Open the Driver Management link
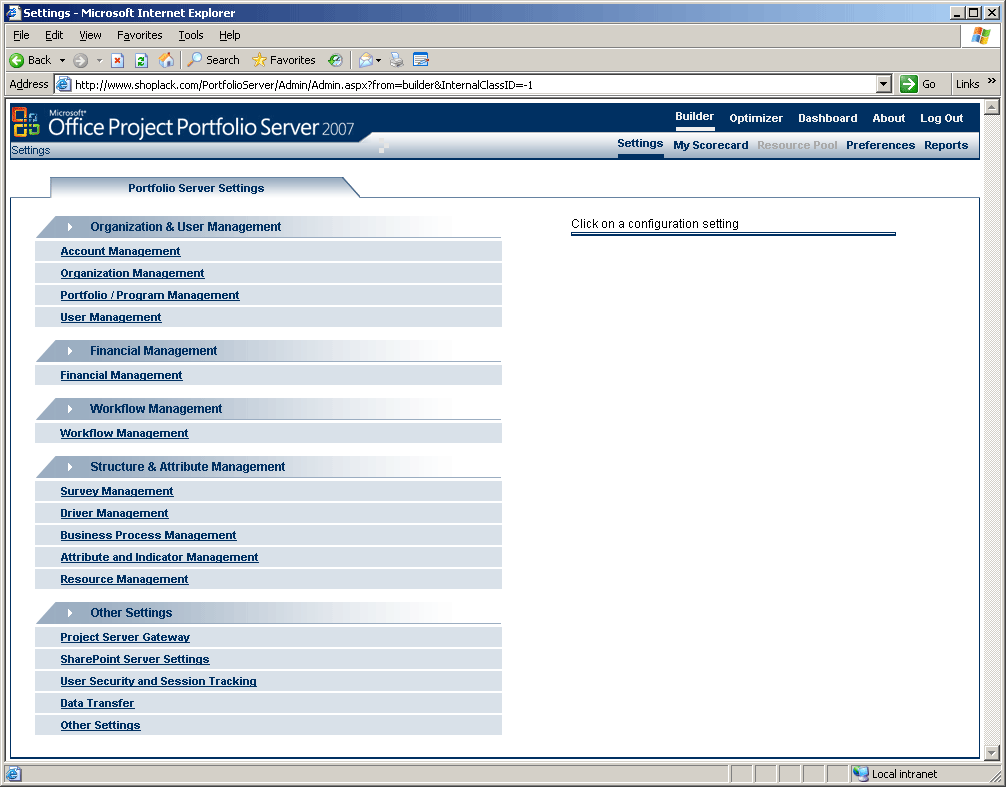The image size is (1006, 787). coord(114,513)
